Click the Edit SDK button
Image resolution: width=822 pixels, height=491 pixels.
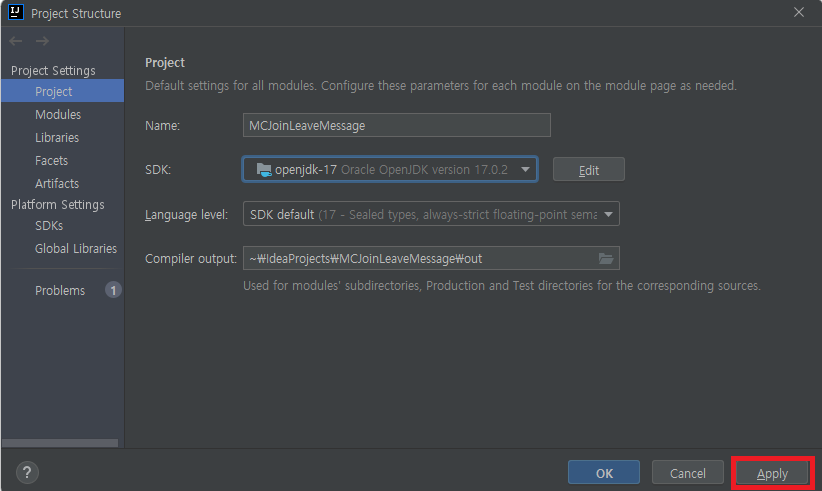pos(589,169)
